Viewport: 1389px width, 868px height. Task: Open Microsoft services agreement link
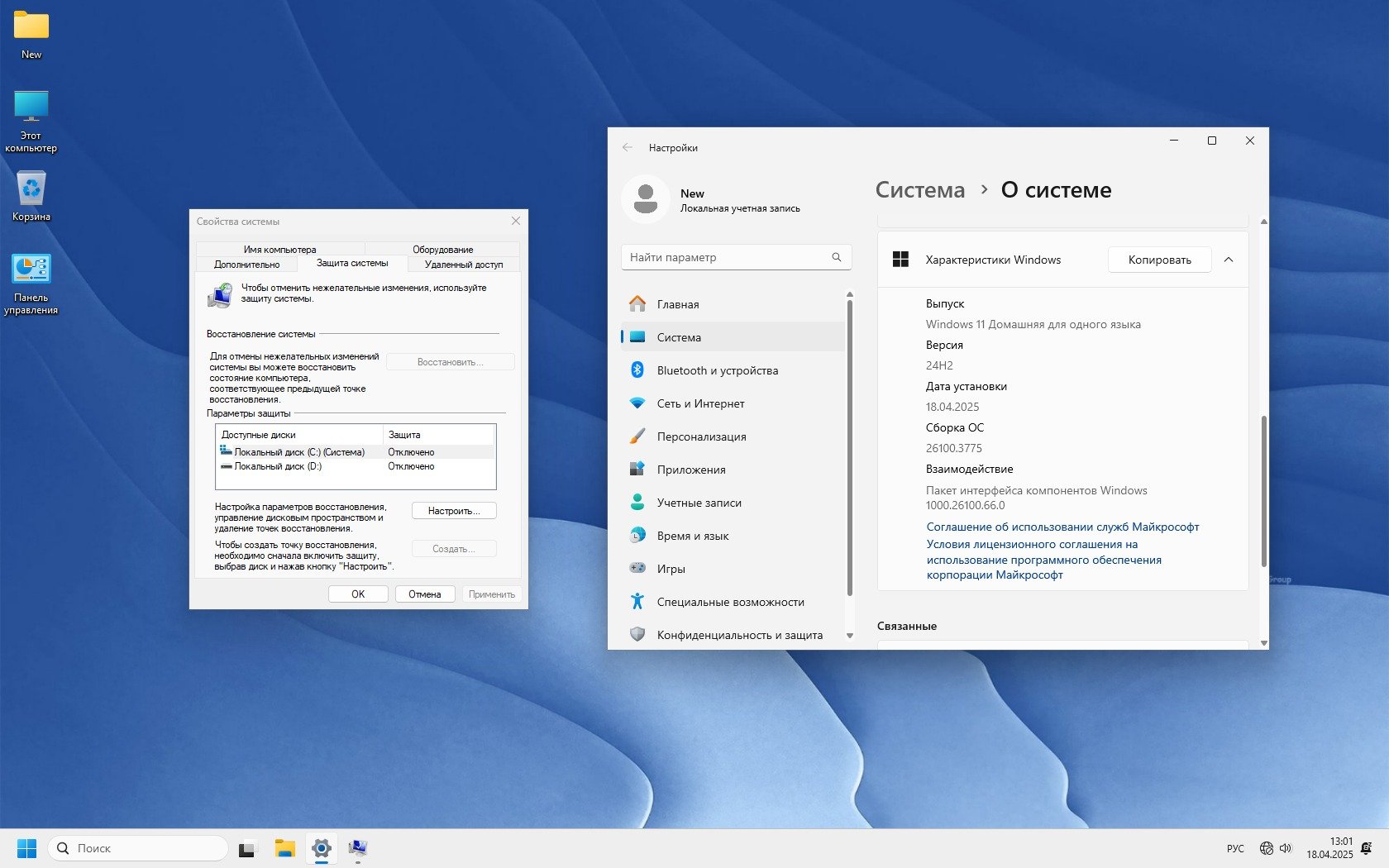click(1062, 527)
